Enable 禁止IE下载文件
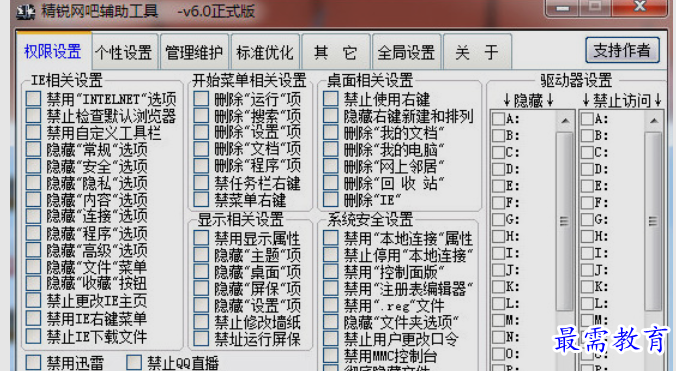 coord(33,336)
